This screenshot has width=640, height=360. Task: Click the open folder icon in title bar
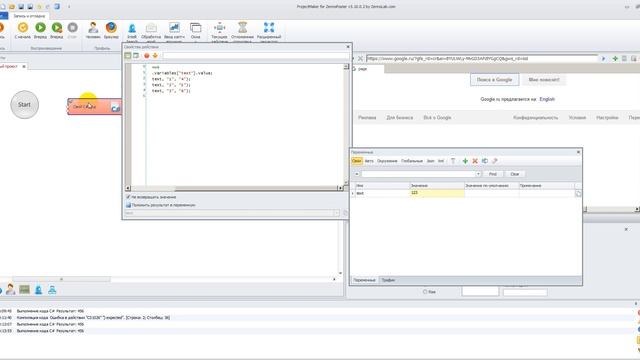(12, 7)
